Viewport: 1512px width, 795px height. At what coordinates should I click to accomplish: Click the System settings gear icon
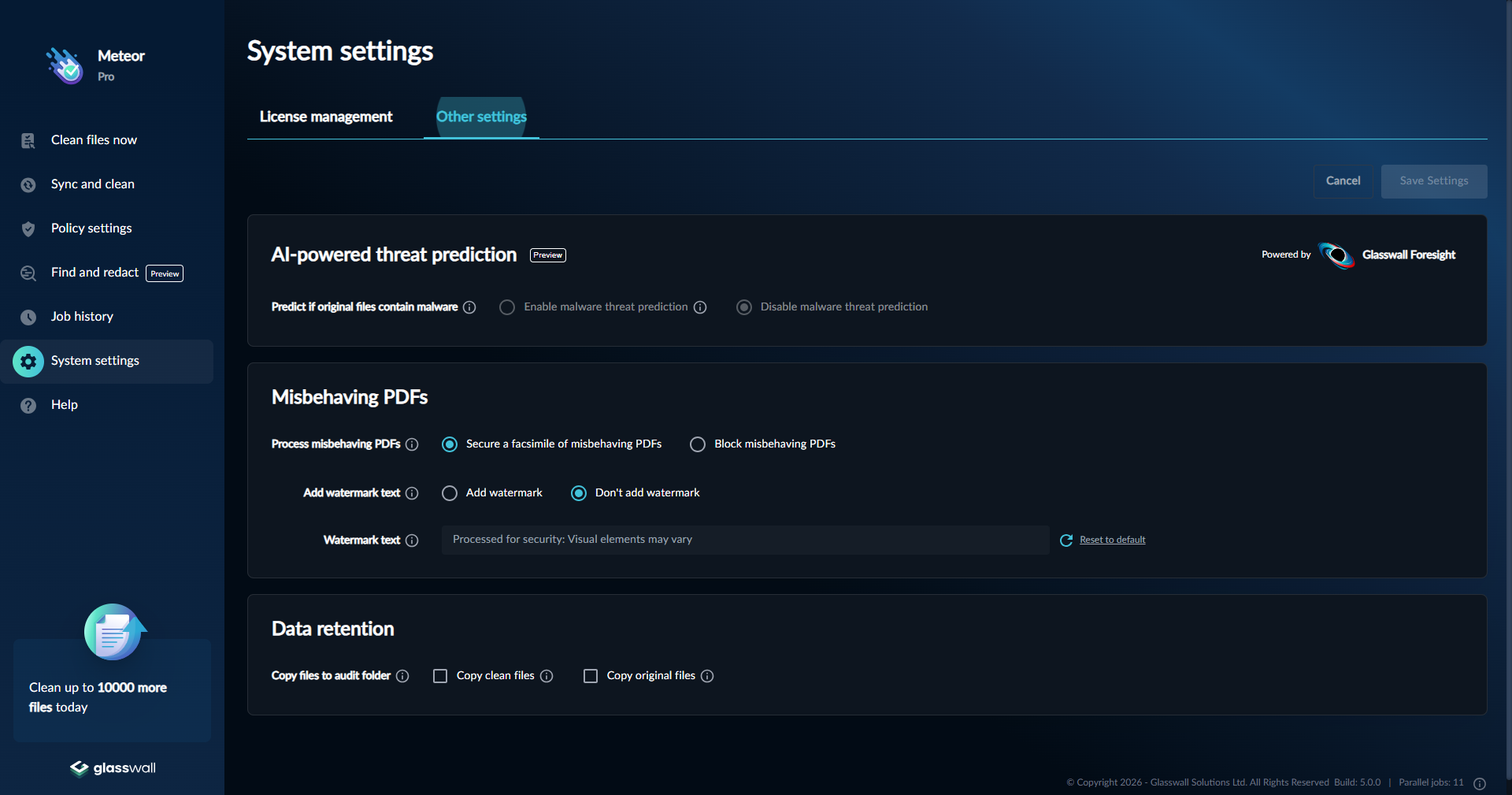(x=28, y=361)
